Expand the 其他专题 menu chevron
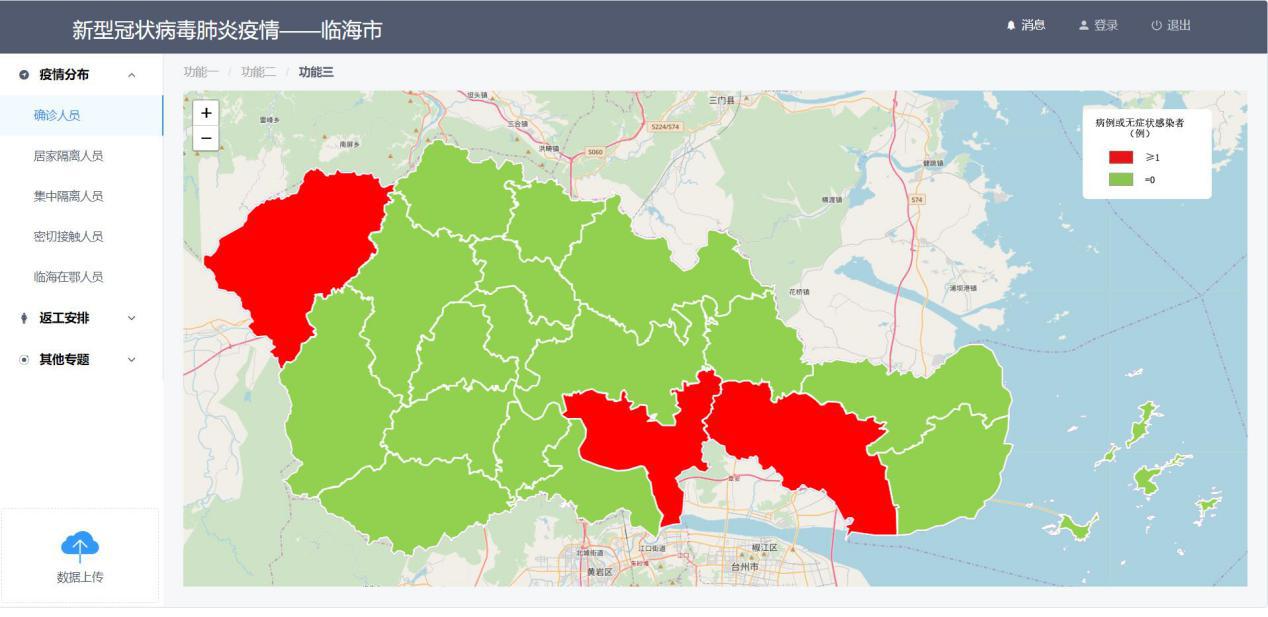Image resolution: width=1268 pixels, height=617 pixels. click(131, 359)
